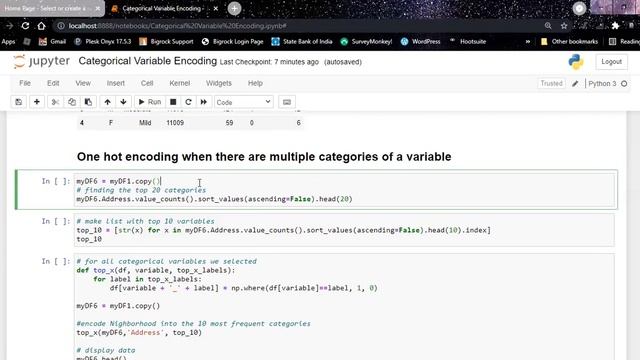
Task: Insert a cell below with plus icon
Action: [x=37, y=102]
